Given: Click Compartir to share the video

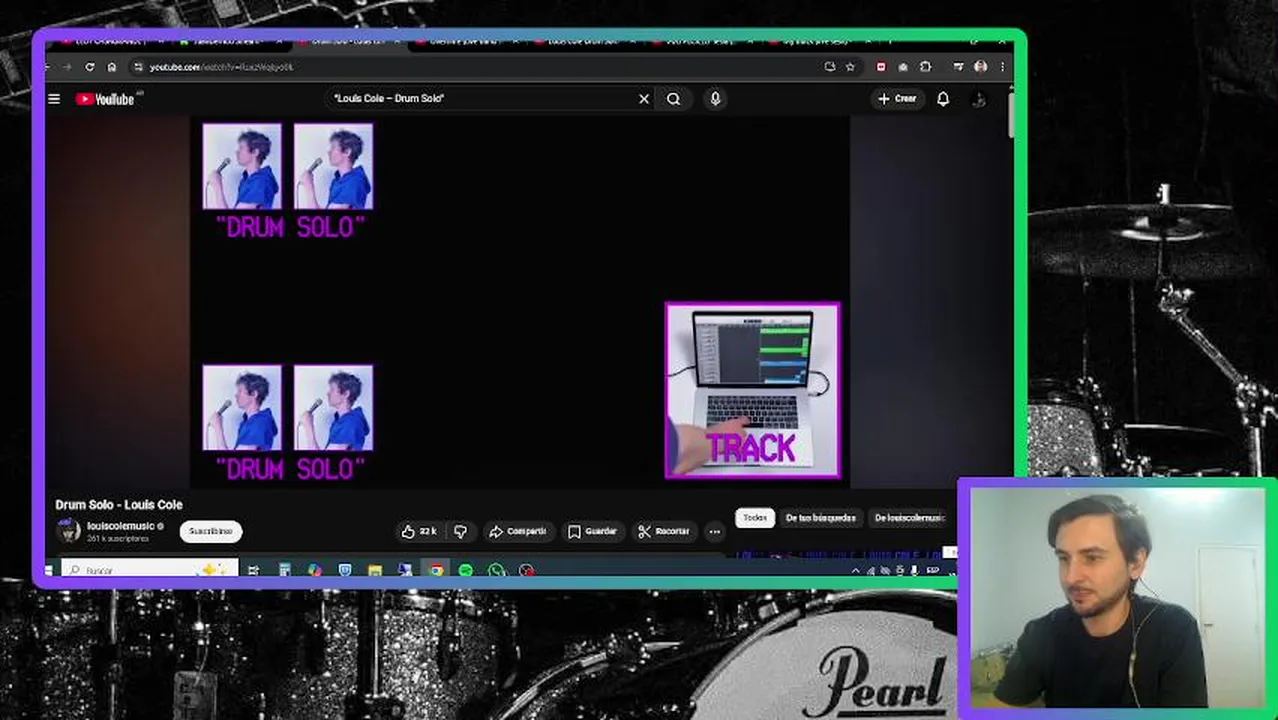Looking at the screenshot, I should pyautogui.click(x=517, y=531).
